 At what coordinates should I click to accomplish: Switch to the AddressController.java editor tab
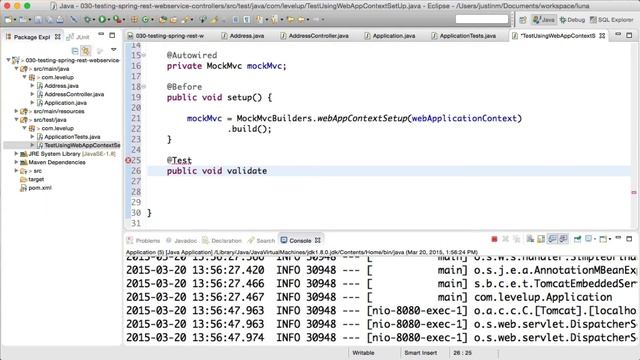[314, 36]
